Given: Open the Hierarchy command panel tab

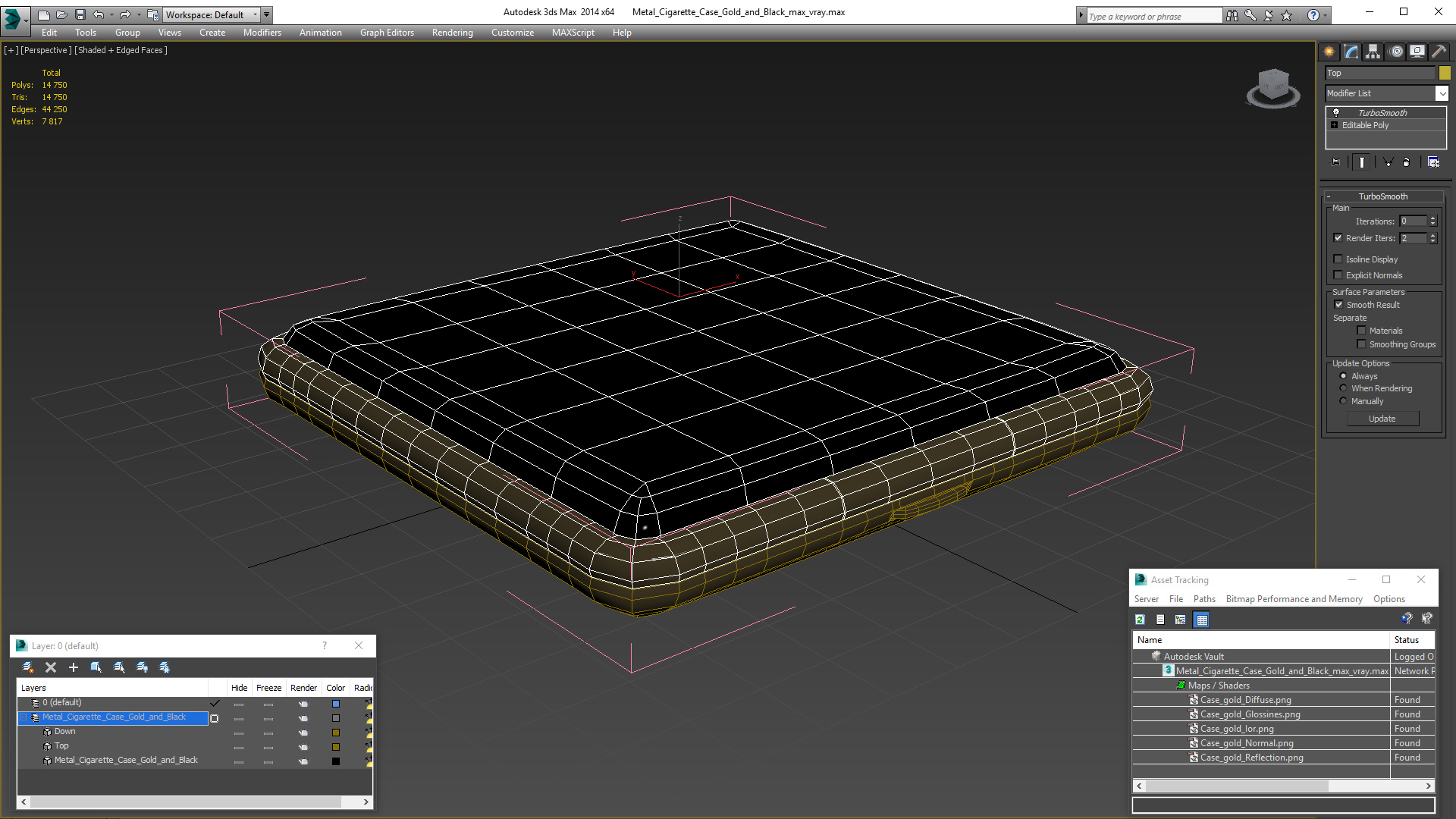Looking at the screenshot, I should (1373, 52).
